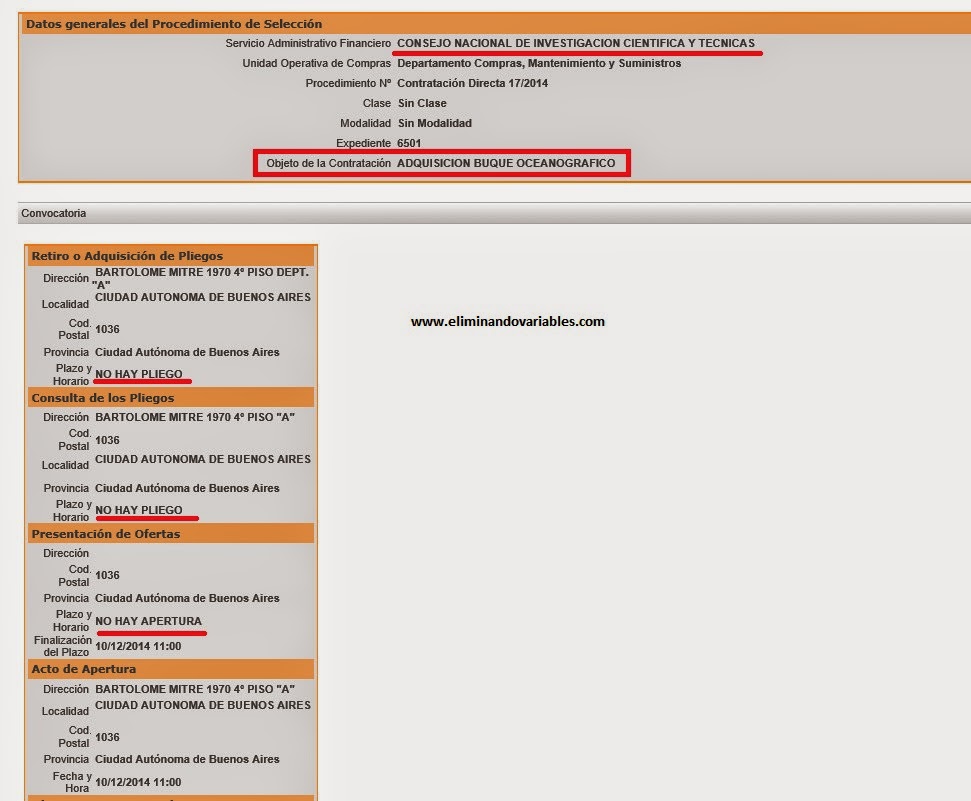This screenshot has width=971, height=801.
Task: Click Provincia value in Retiro o Adquisición section
Action: 187,352
